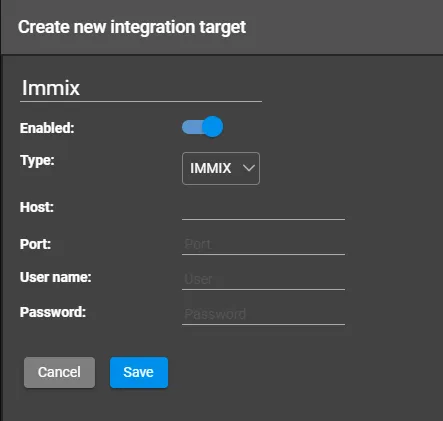Click the 'Type:' label
Screen dimensions: 443x421
click(x=37, y=160)
